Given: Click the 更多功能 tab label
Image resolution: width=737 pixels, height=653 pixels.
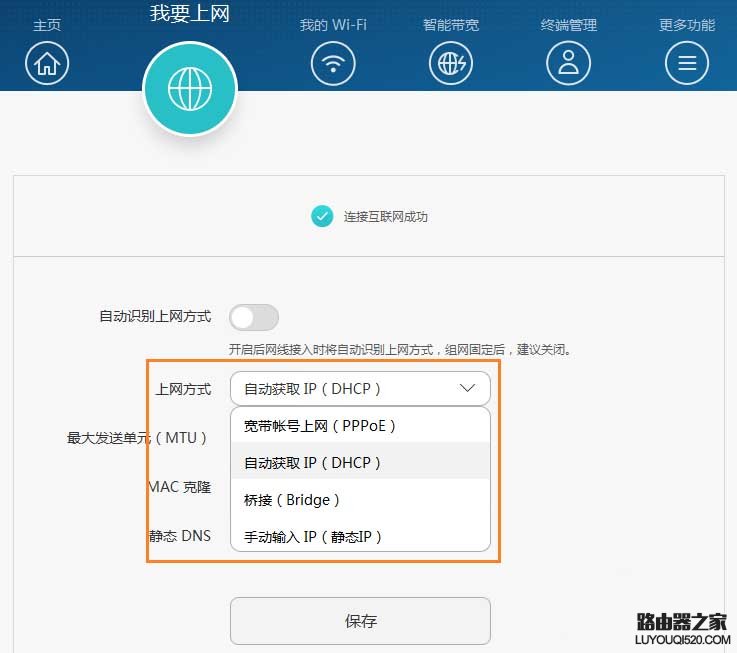Looking at the screenshot, I should pyautogui.click(x=686, y=25).
